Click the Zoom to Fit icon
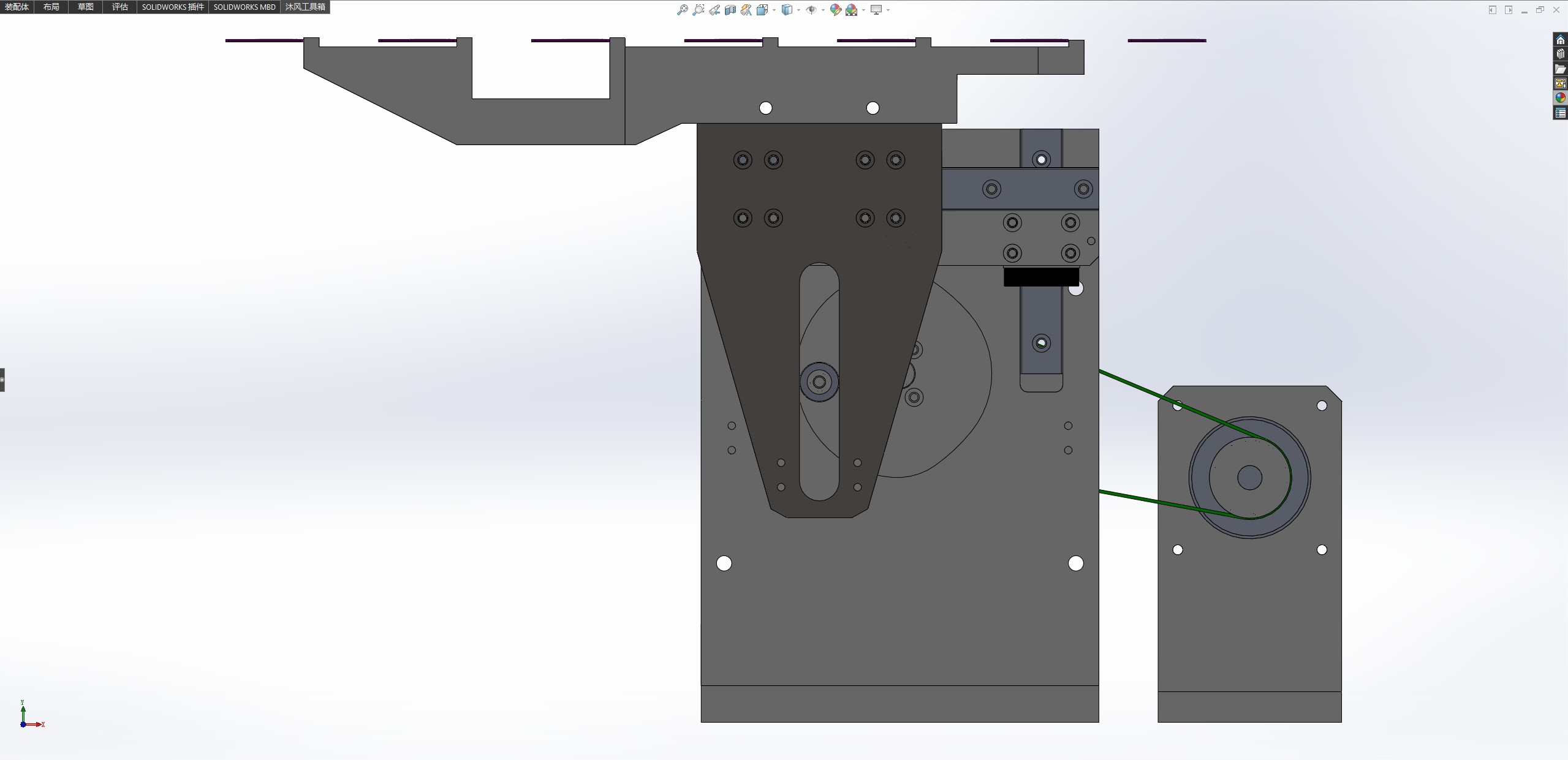Viewport: 1568px width, 760px height. (x=682, y=10)
